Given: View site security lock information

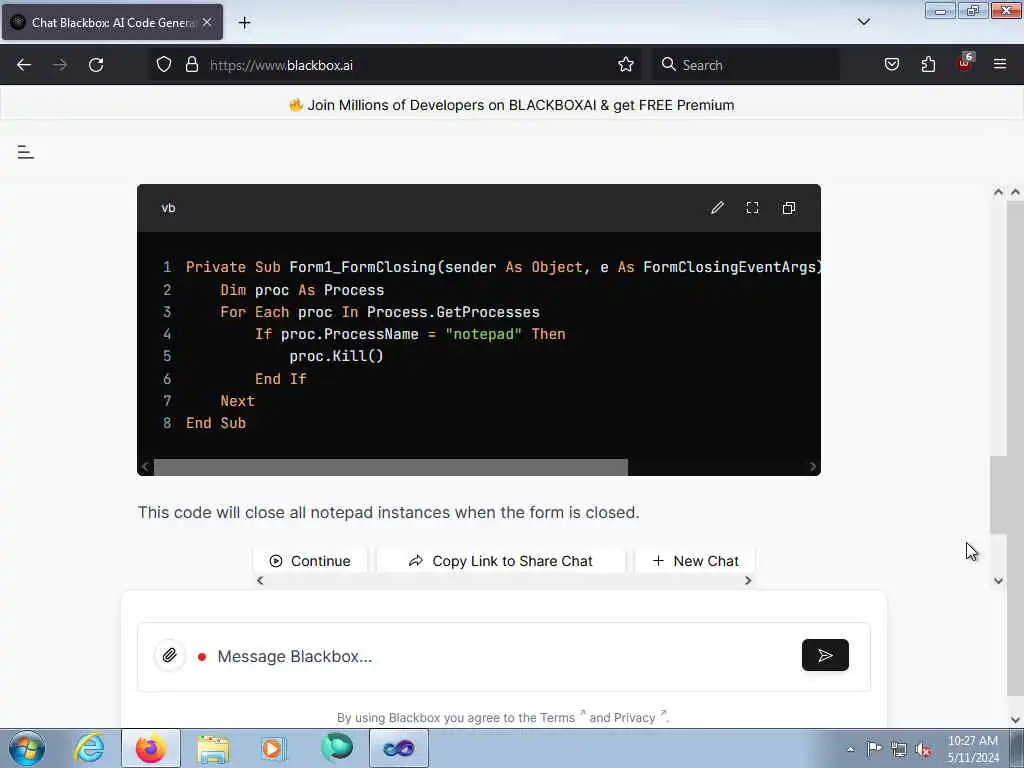Looking at the screenshot, I should point(191,65).
